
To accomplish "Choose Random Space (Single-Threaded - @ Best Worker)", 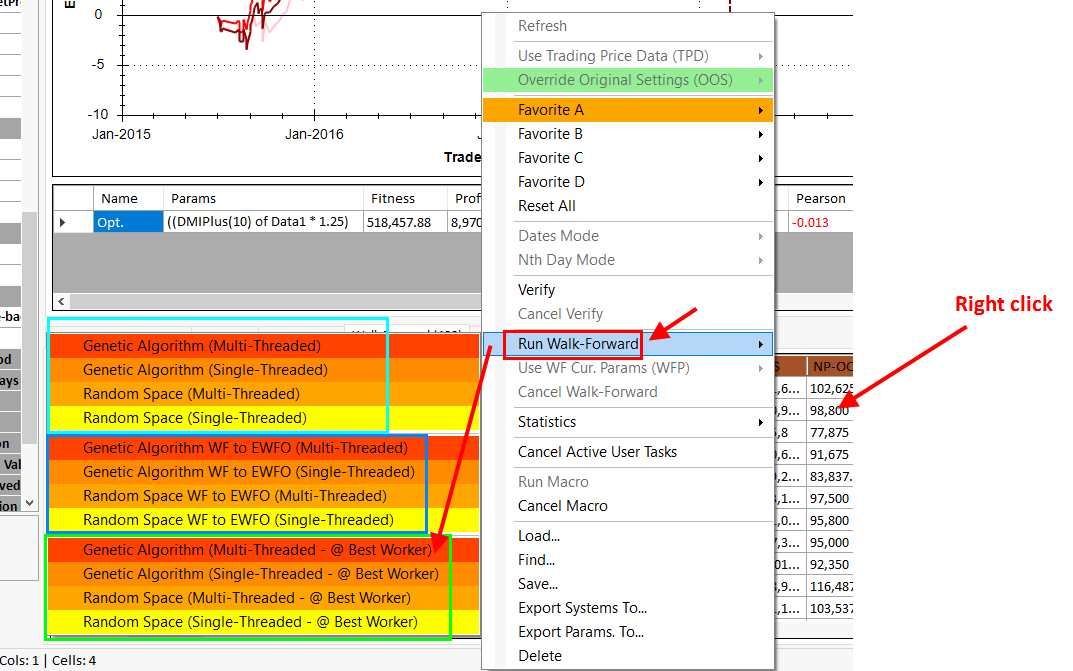I will 250,622.
